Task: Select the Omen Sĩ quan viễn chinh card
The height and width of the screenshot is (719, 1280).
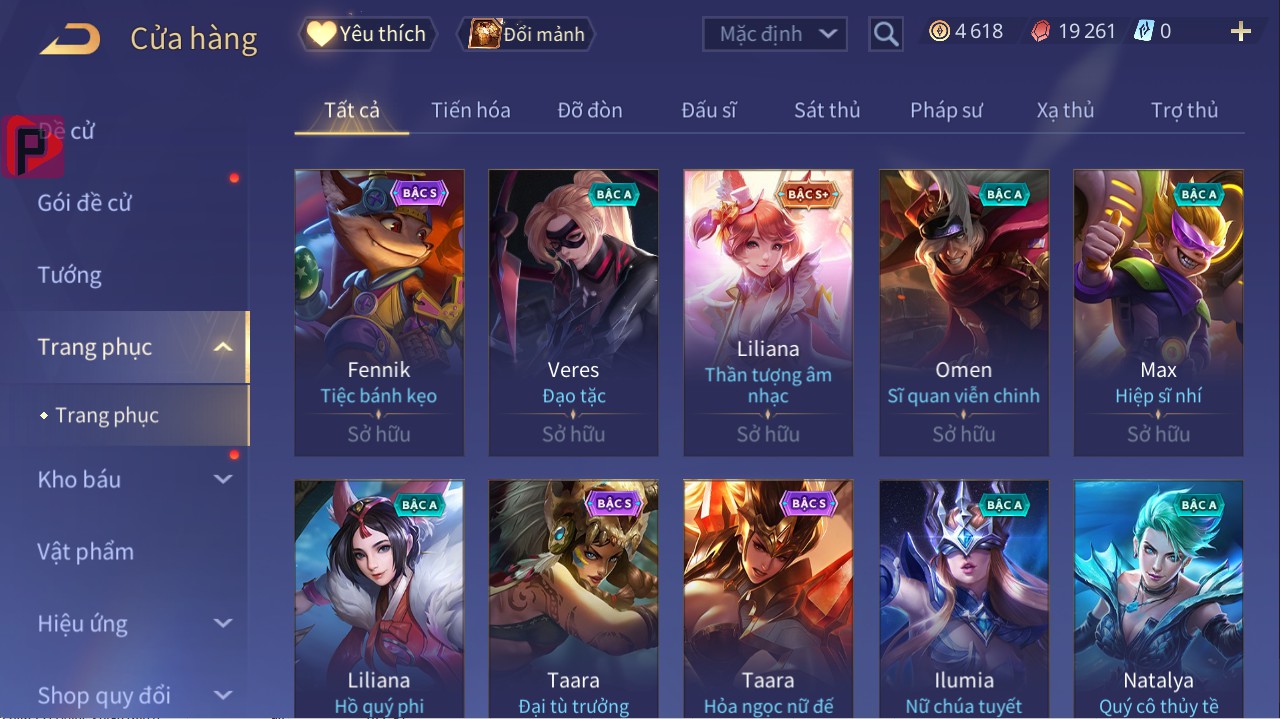Action: [x=964, y=313]
